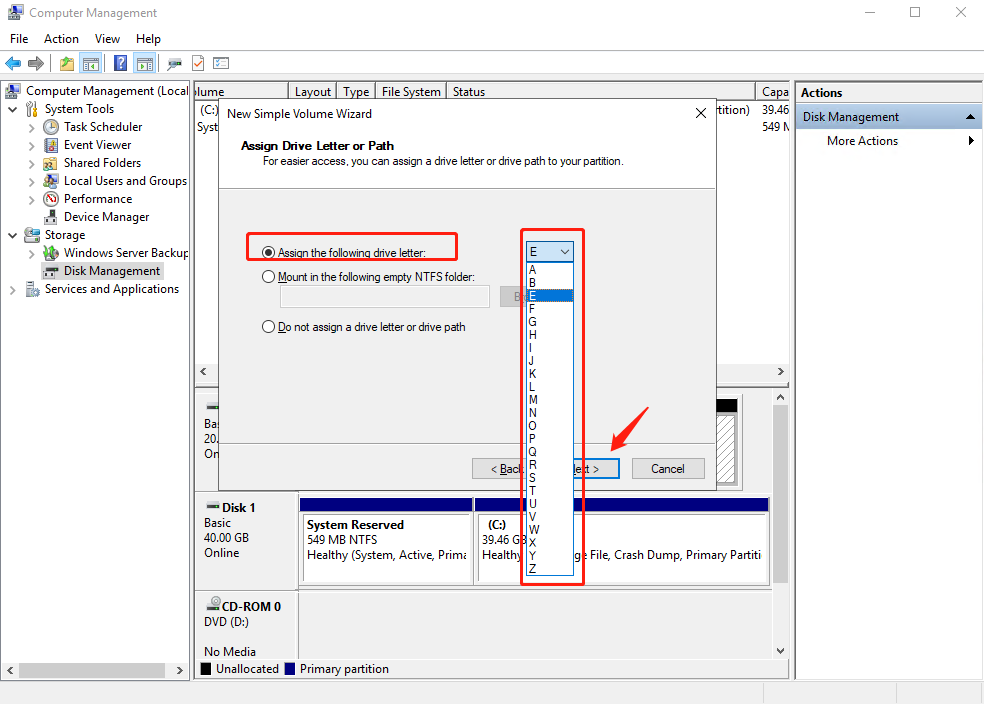Choose drive letter M from the list

(550, 400)
